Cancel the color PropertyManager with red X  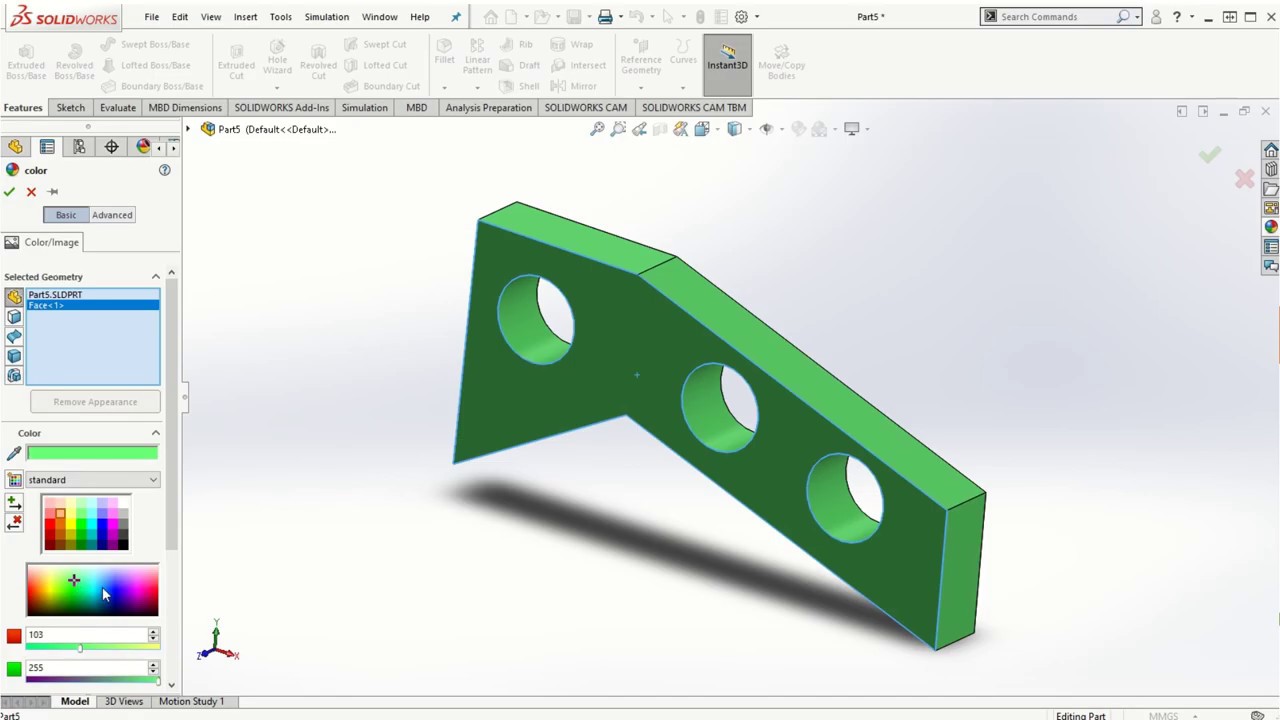(31, 192)
